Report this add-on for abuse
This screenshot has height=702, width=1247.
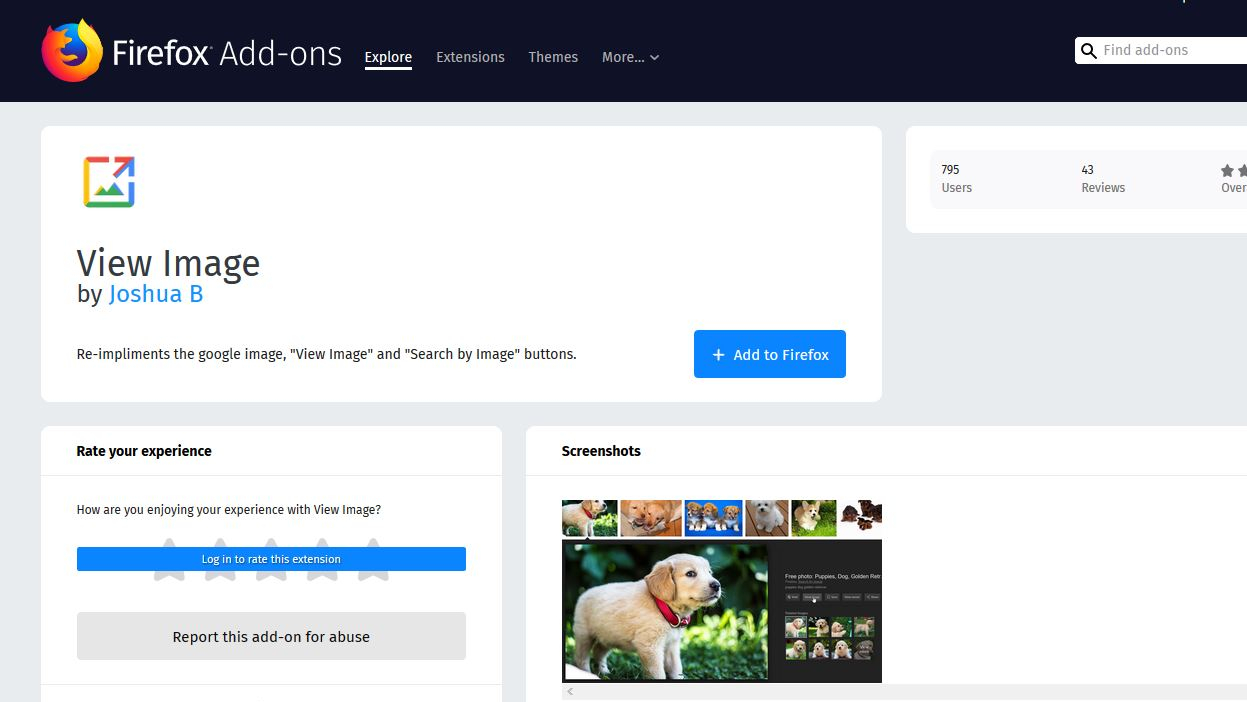point(271,636)
